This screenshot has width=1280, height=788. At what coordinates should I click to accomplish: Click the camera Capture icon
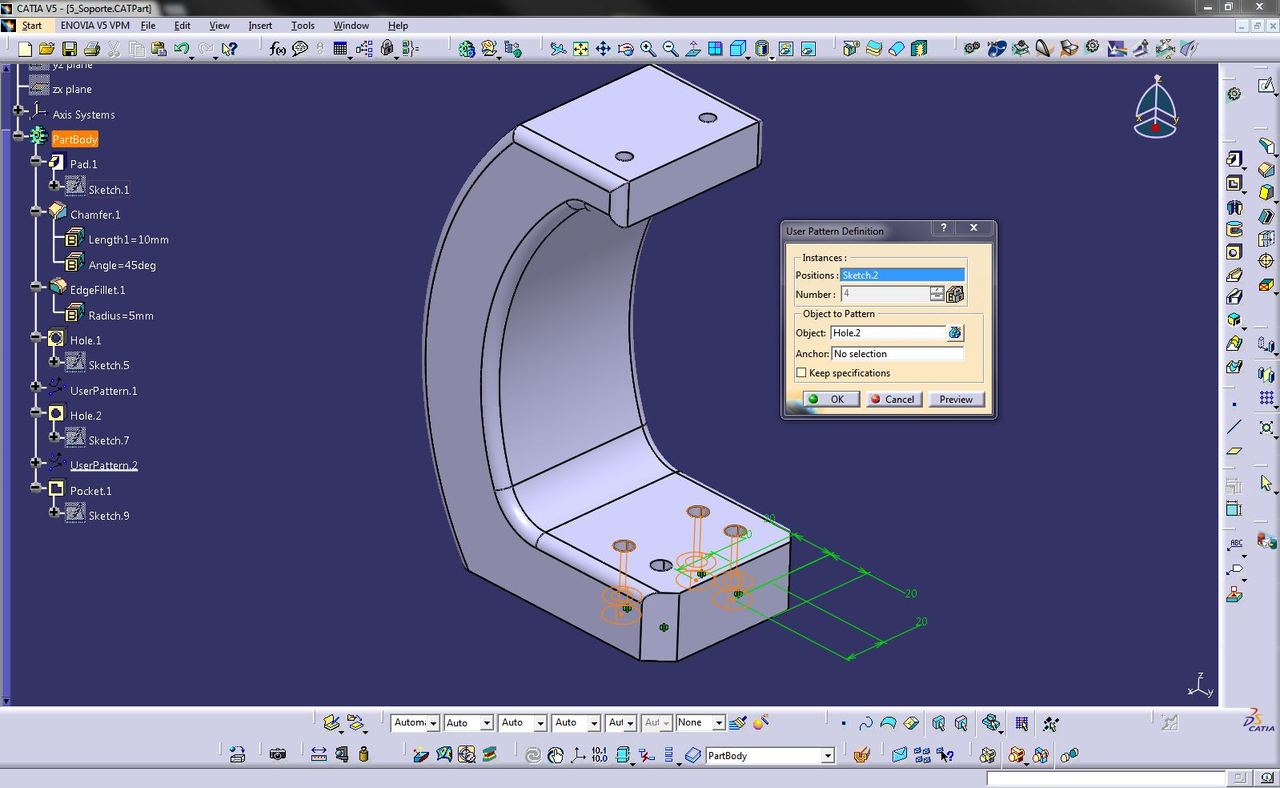tap(278, 754)
